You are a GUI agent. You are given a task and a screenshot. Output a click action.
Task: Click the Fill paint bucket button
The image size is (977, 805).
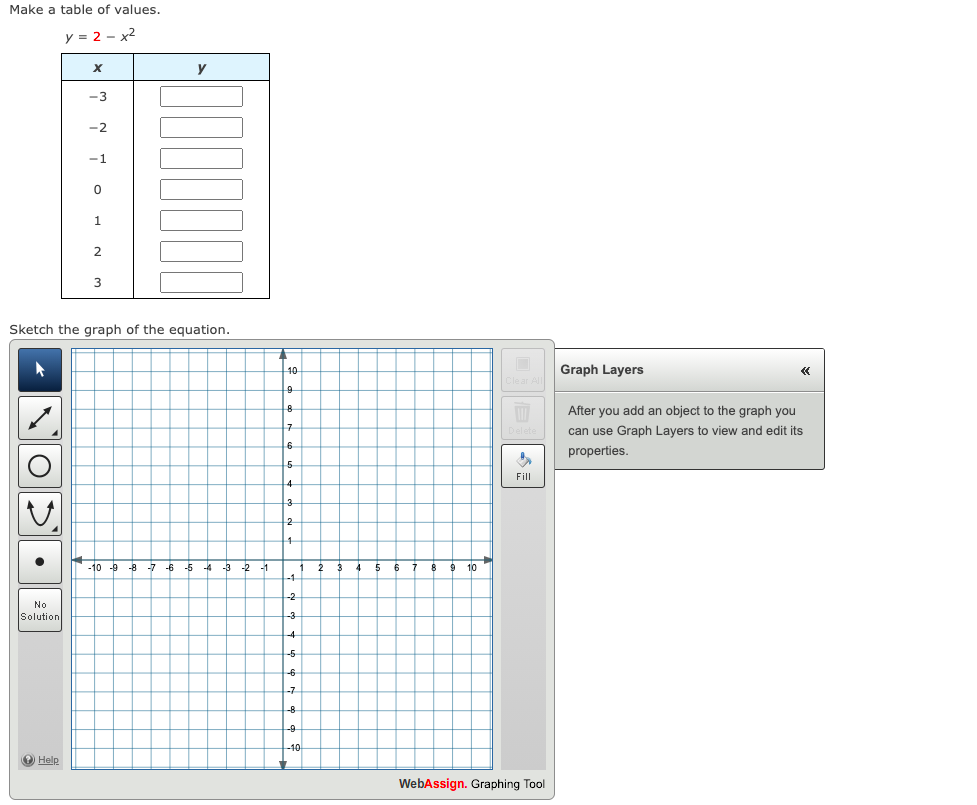coord(523,466)
